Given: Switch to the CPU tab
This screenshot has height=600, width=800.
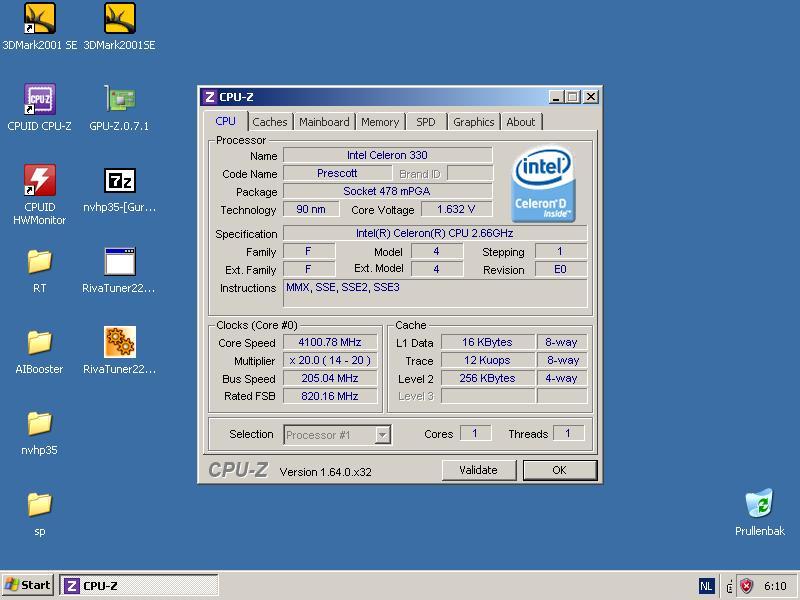Looking at the screenshot, I should (x=226, y=121).
